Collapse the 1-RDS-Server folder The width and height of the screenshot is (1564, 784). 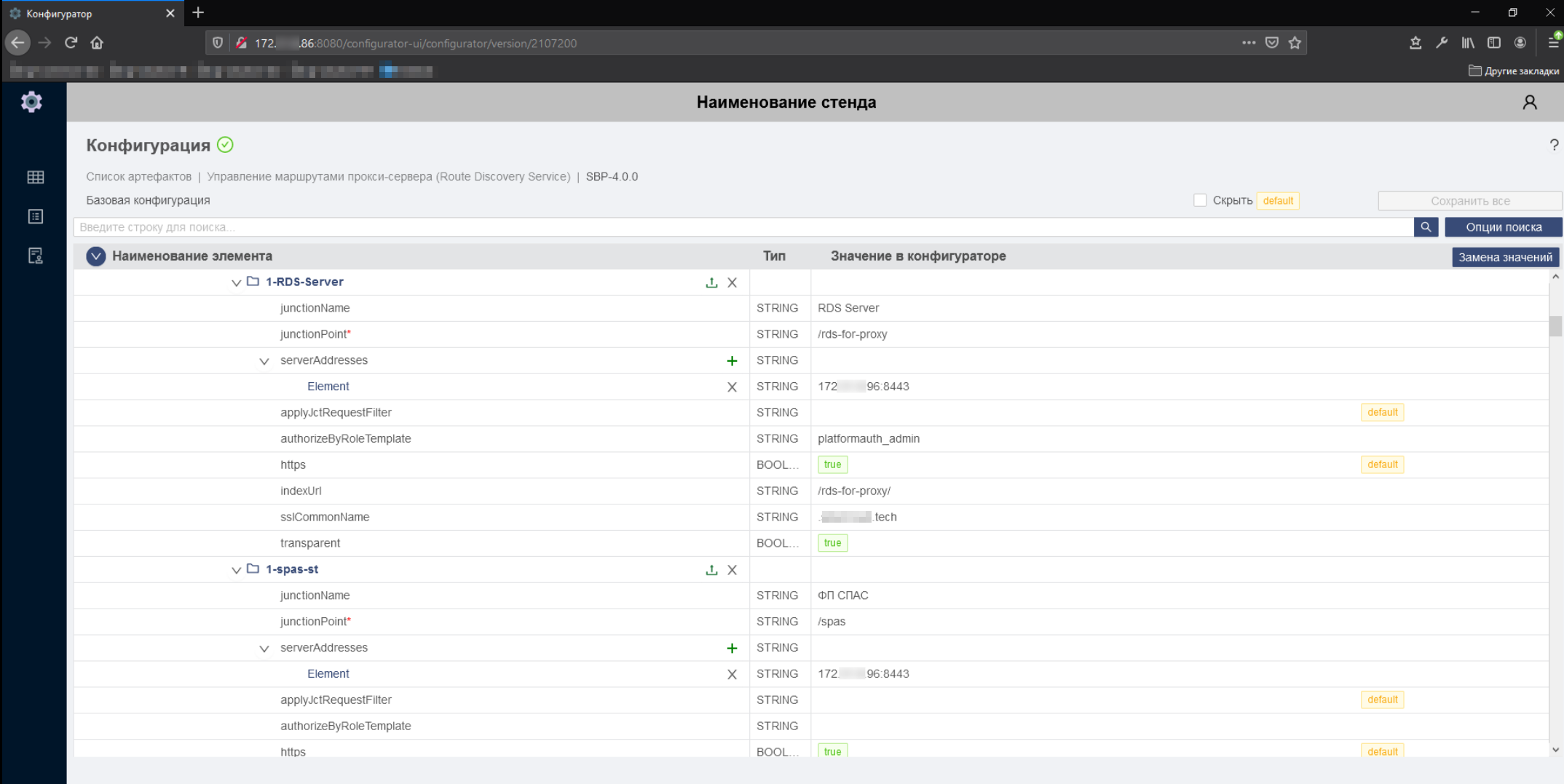[236, 282]
